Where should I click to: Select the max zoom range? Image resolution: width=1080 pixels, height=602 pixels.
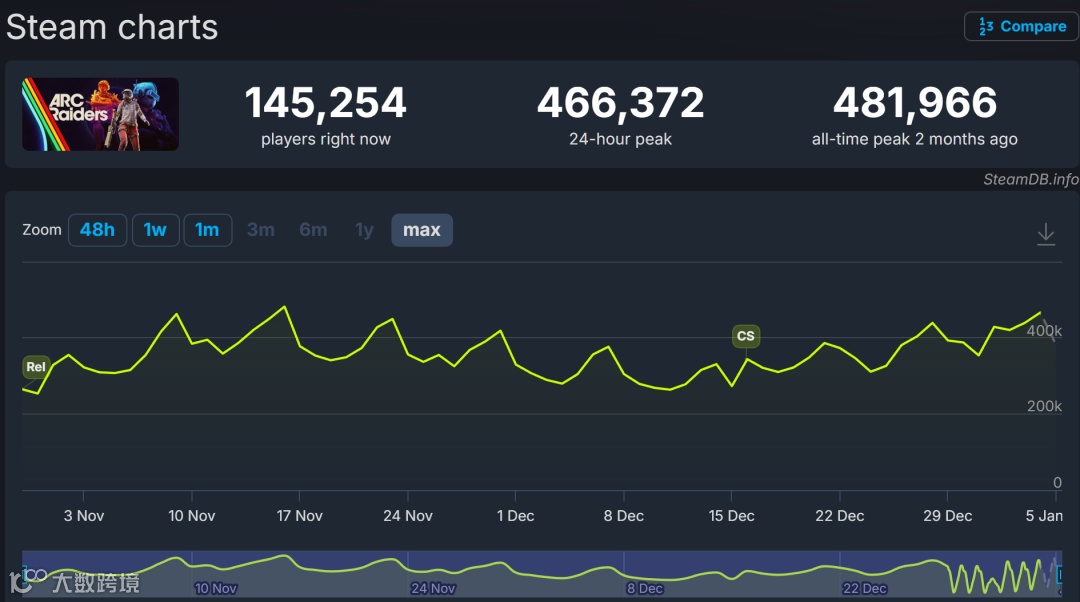[x=422, y=230]
